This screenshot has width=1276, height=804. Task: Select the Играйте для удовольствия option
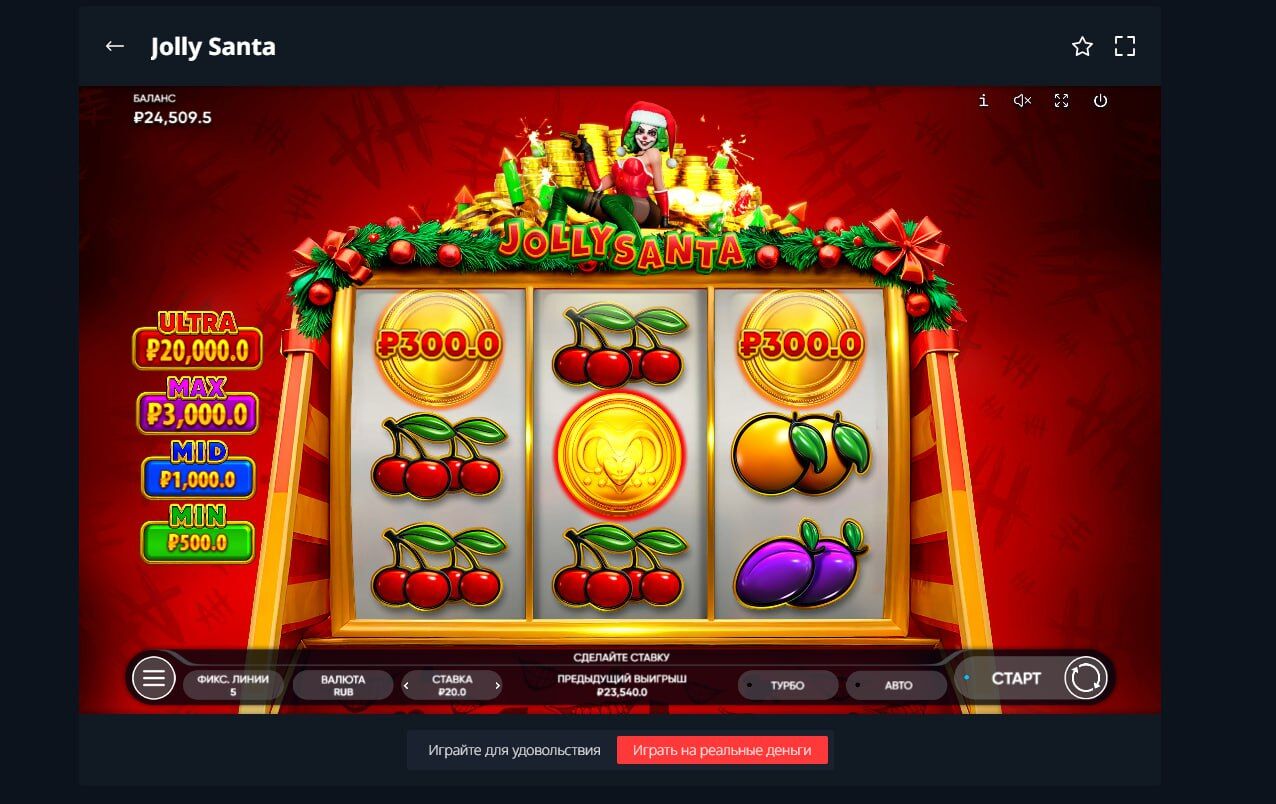click(x=514, y=750)
